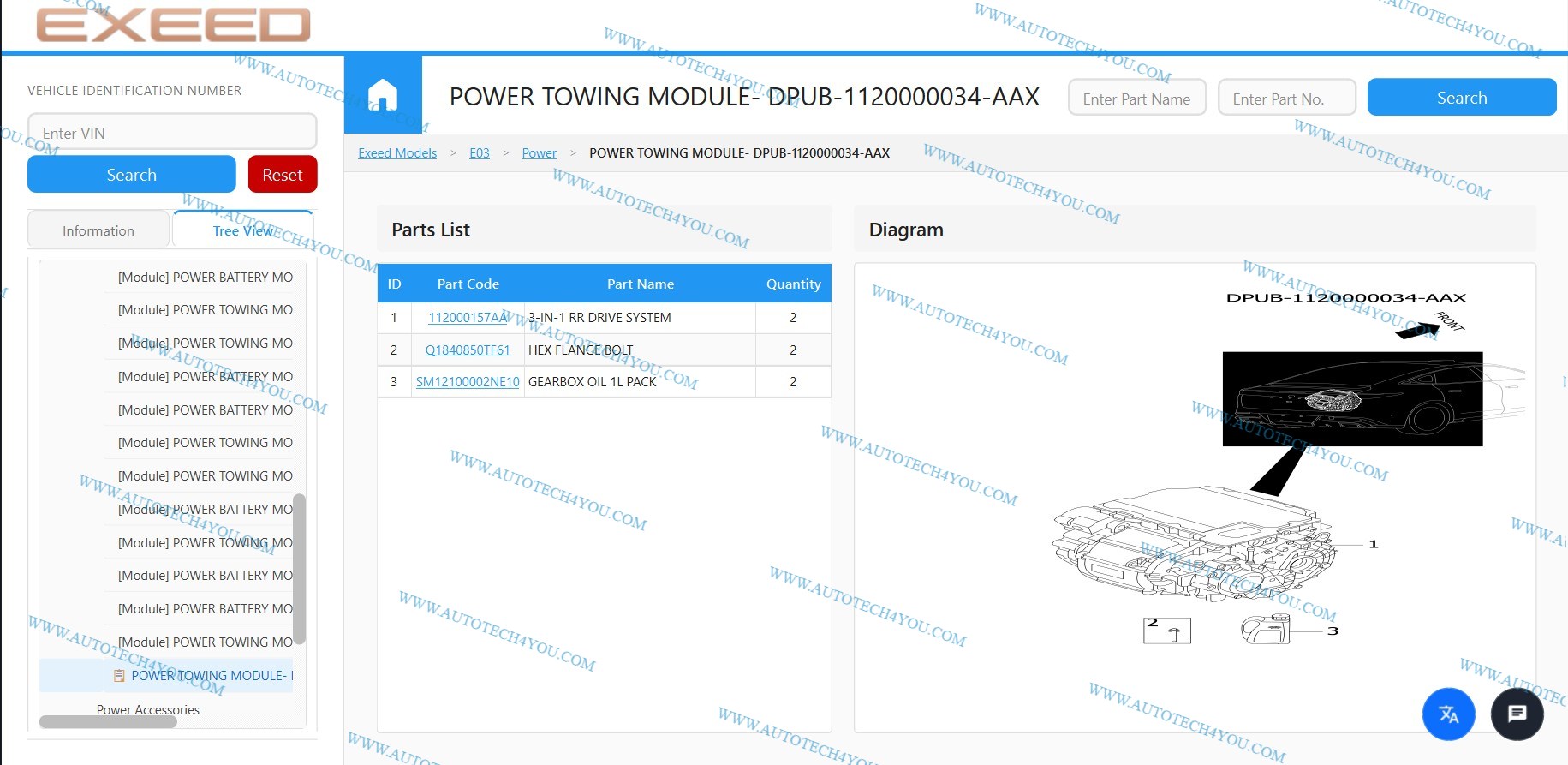Click the GEARBOX OIL 1L PACK part name
This screenshot has height=765, width=1568.
[x=593, y=382]
